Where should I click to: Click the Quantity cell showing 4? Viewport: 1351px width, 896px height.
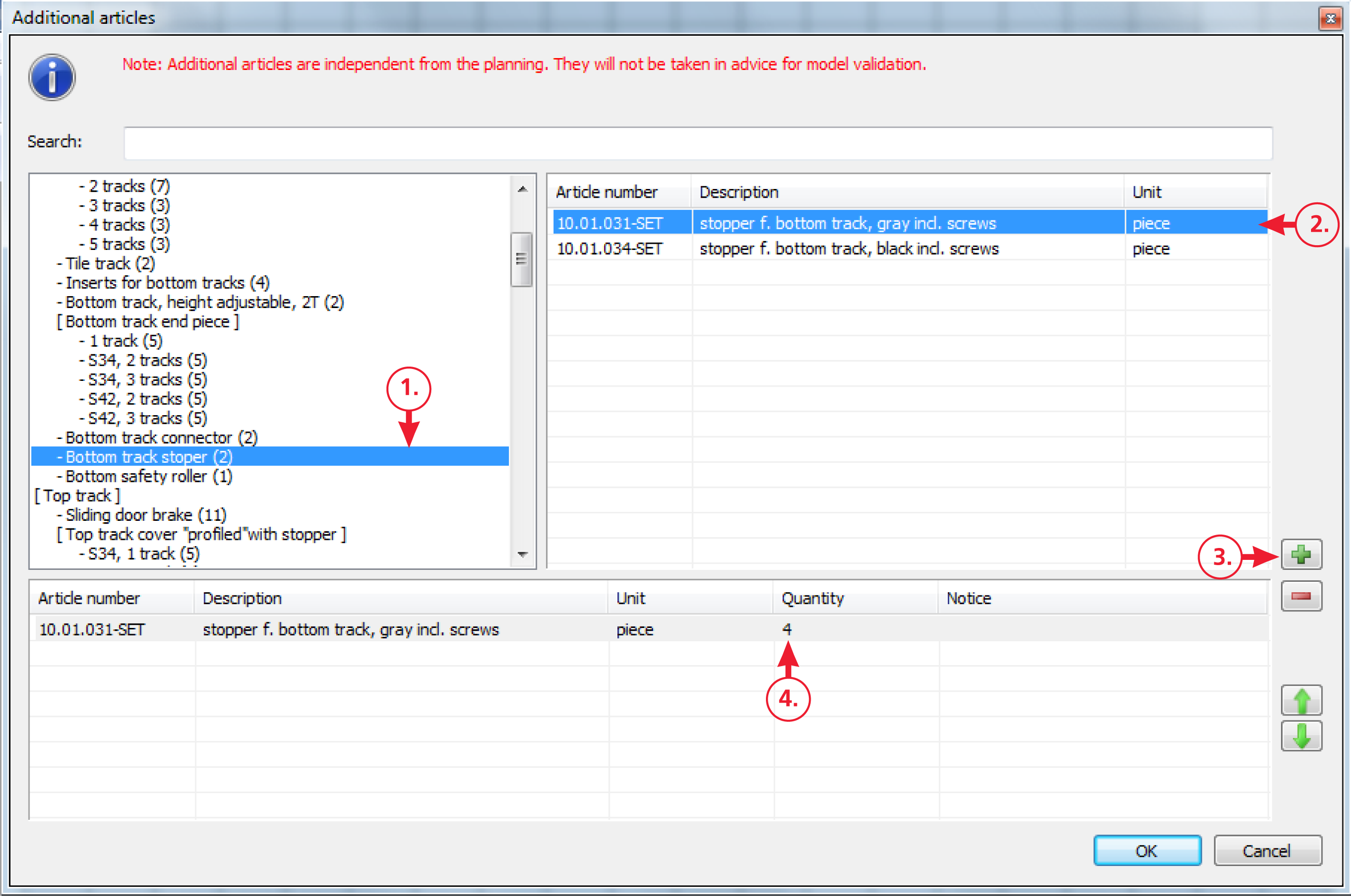[787, 630]
